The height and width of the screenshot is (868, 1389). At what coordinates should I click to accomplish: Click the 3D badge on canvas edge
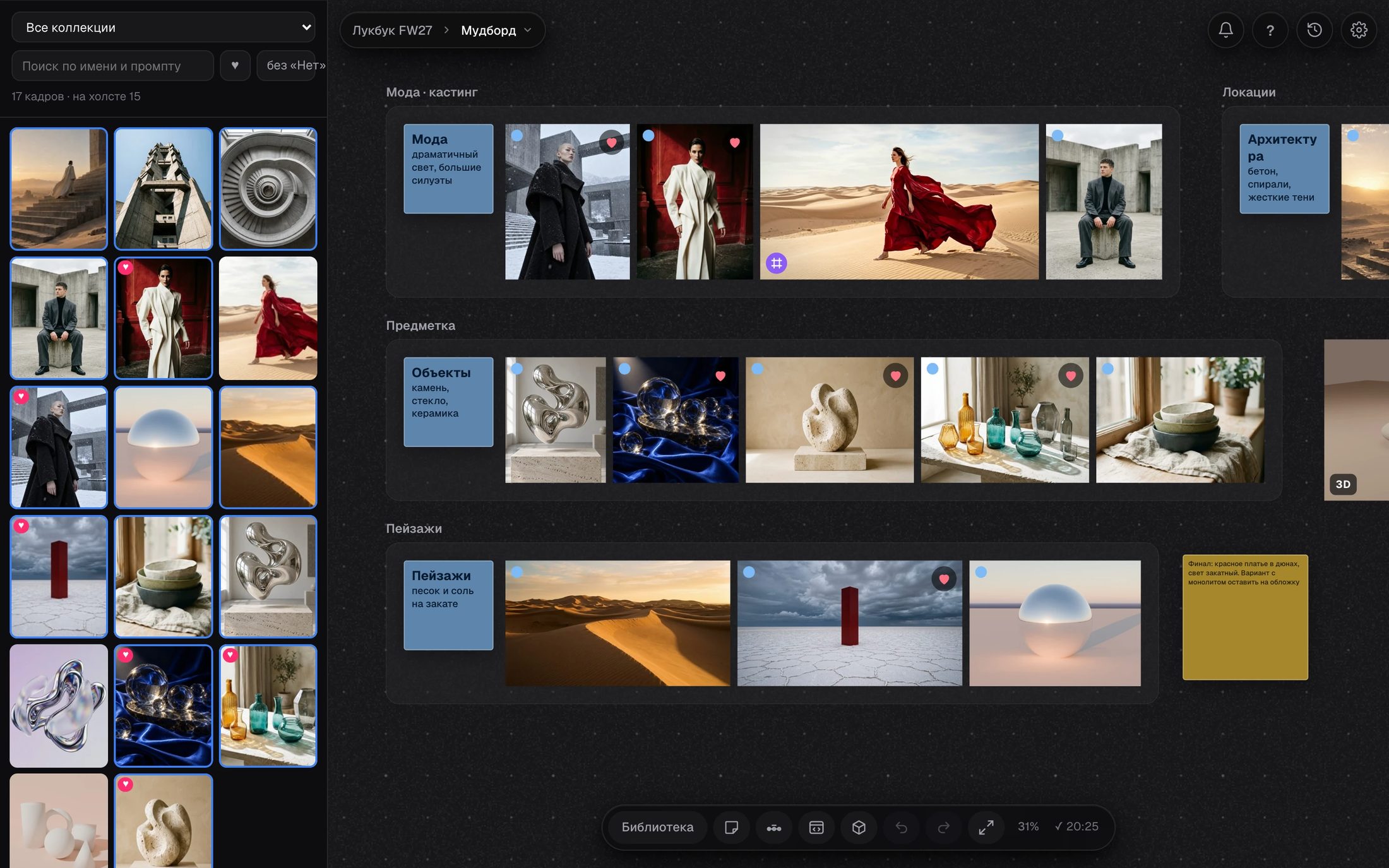(x=1343, y=484)
